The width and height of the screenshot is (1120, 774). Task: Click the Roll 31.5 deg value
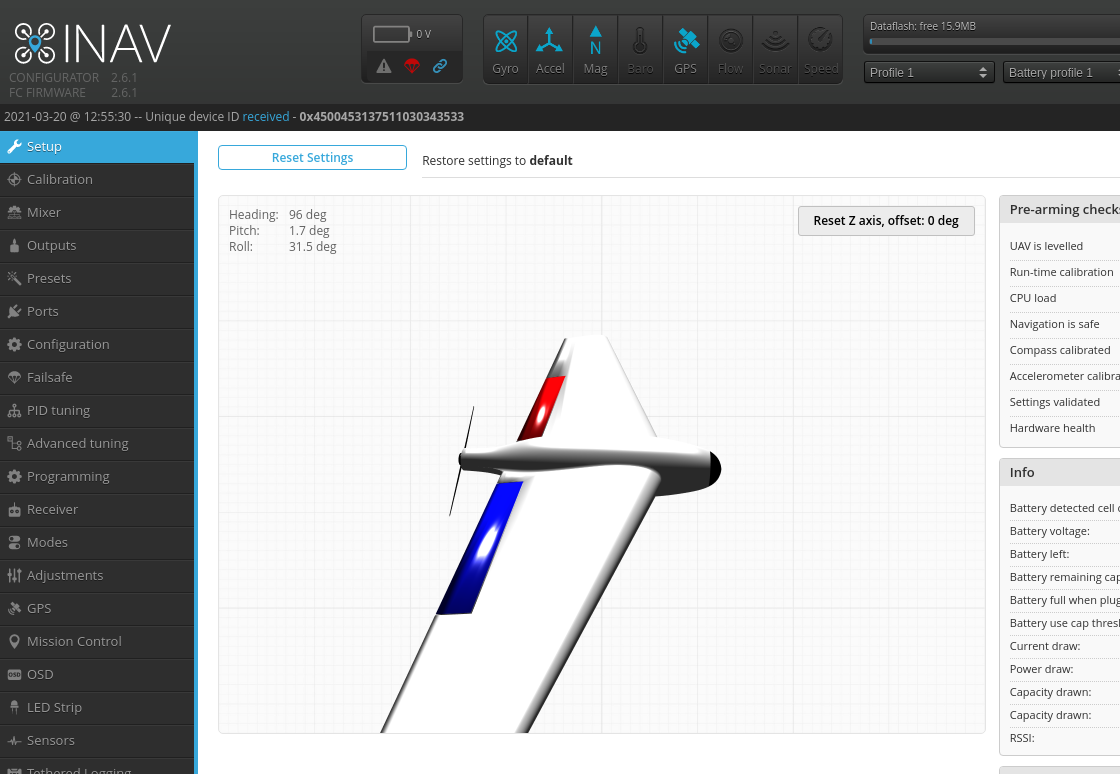tap(313, 246)
